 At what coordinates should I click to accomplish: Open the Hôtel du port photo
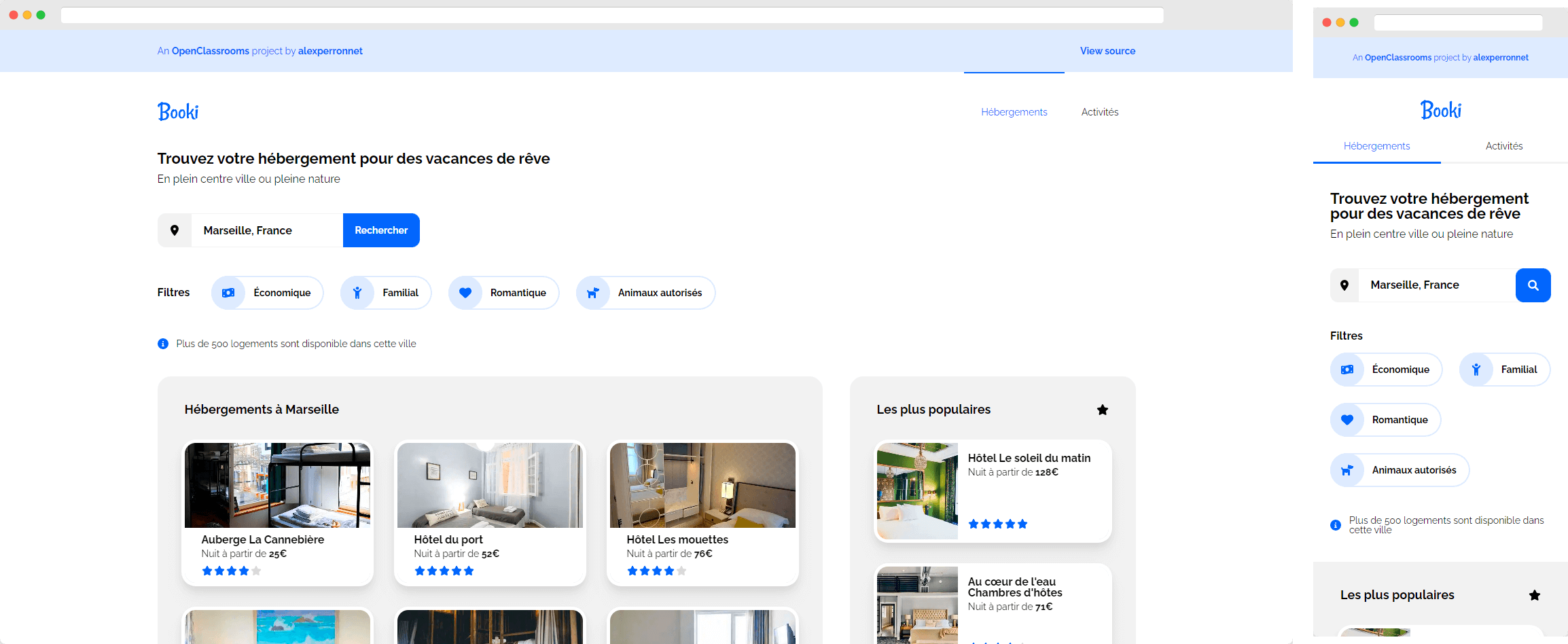490,485
